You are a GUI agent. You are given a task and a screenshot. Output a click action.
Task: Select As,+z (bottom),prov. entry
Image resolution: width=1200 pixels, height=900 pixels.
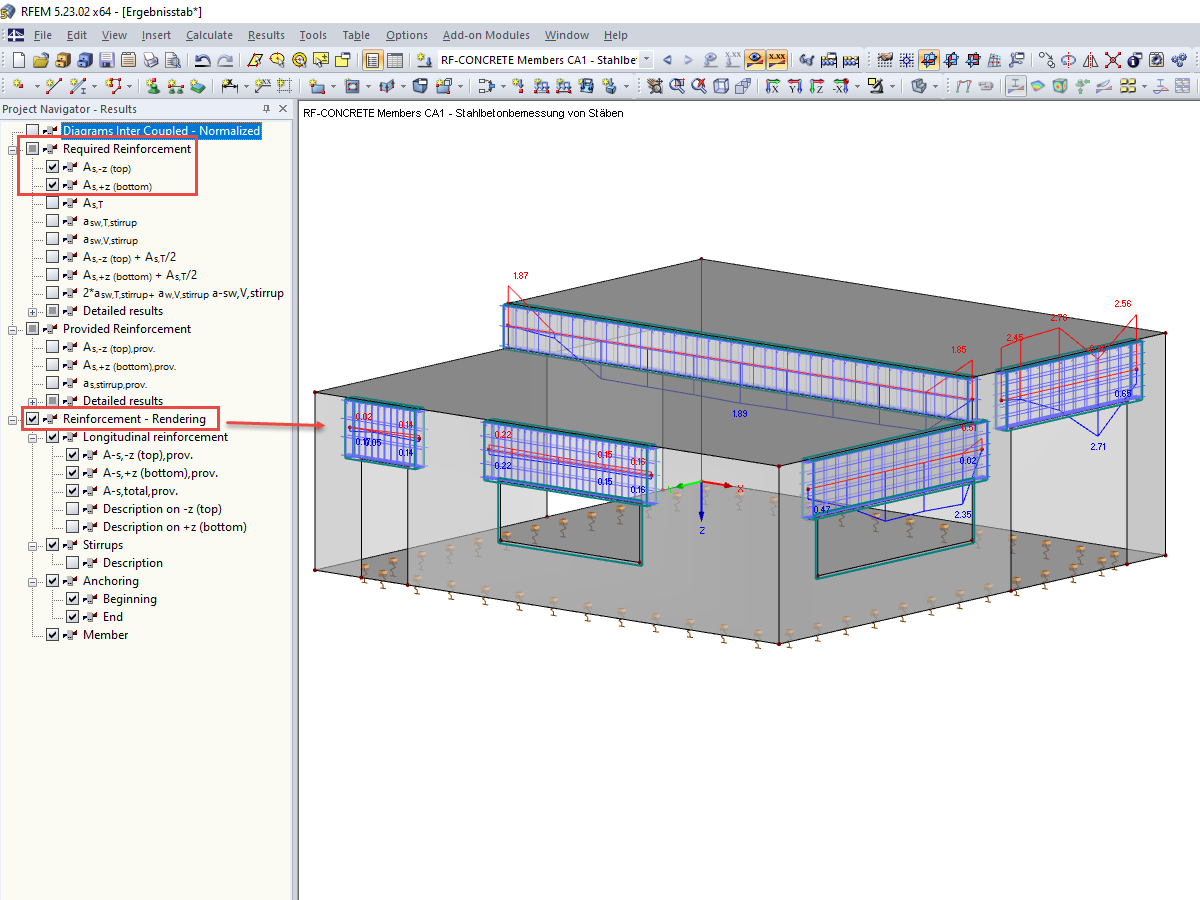[x=130, y=365]
